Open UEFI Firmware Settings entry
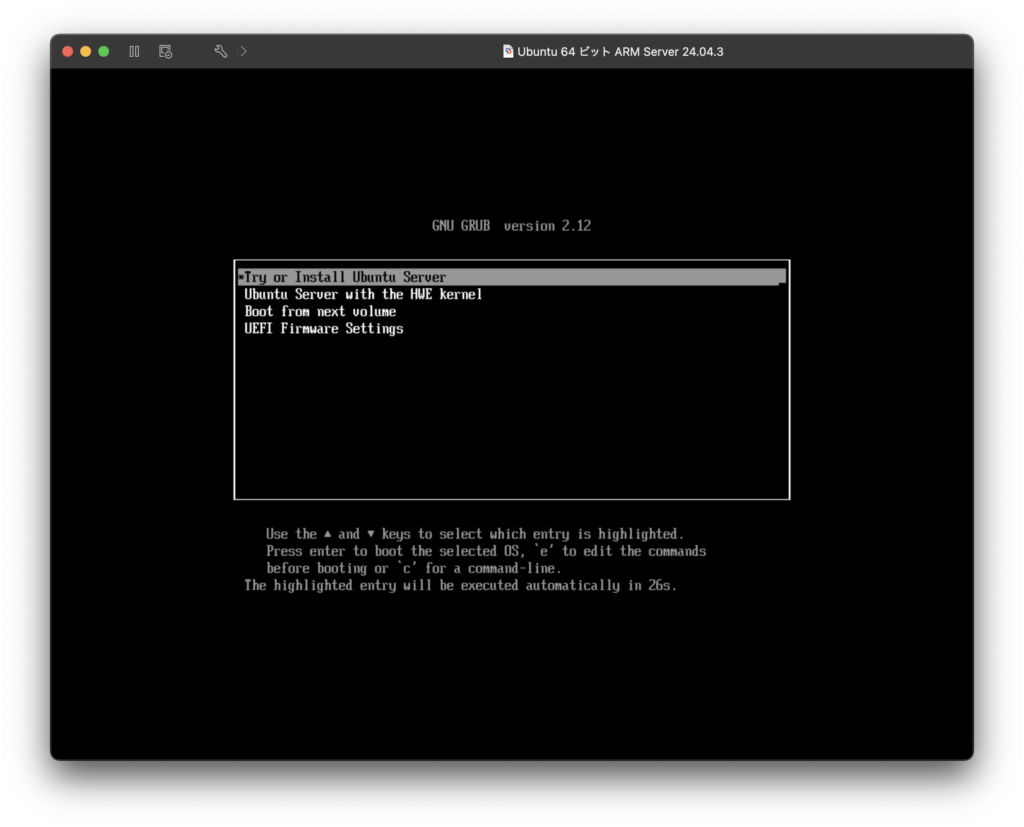The width and height of the screenshot is (1024, 827). point(324,328)
